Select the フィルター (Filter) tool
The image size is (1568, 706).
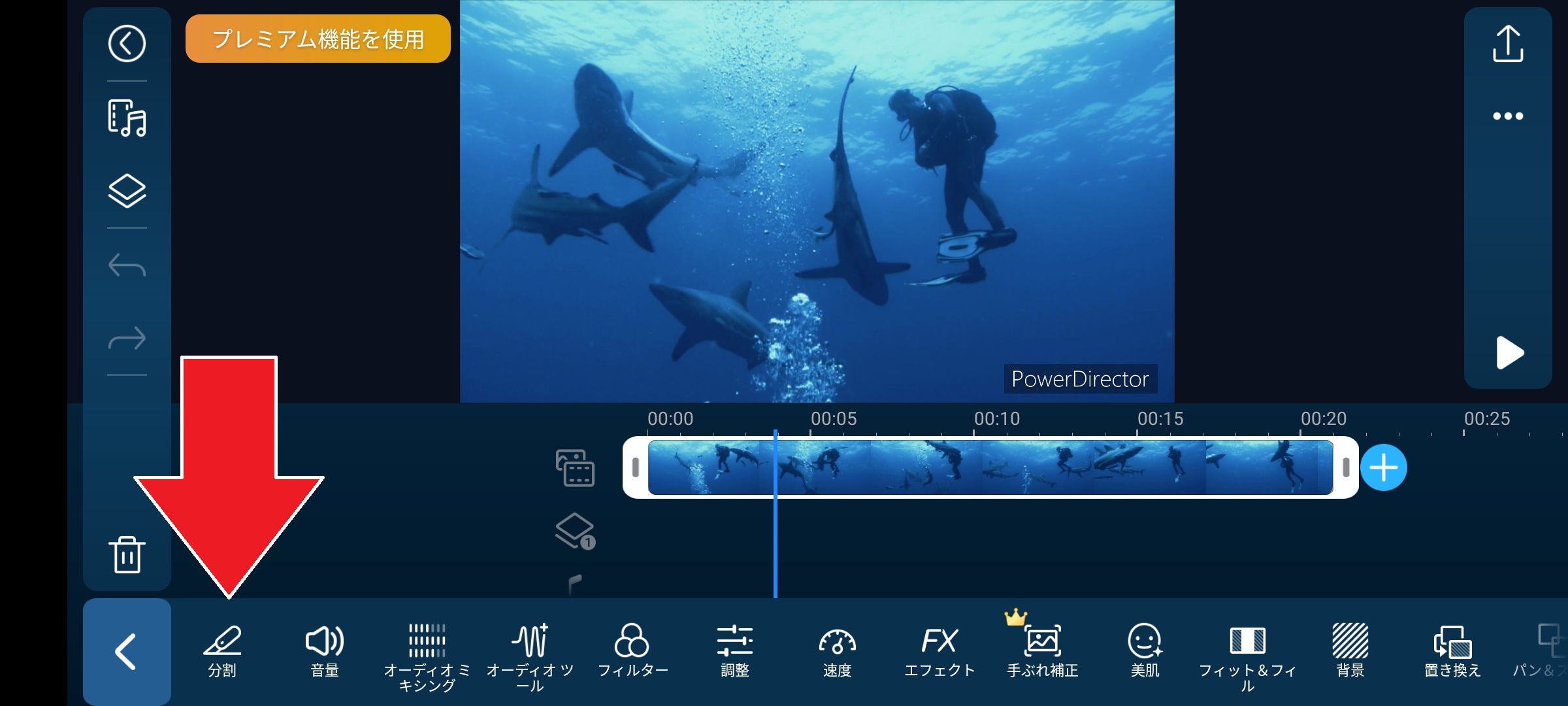pos(632,651)
